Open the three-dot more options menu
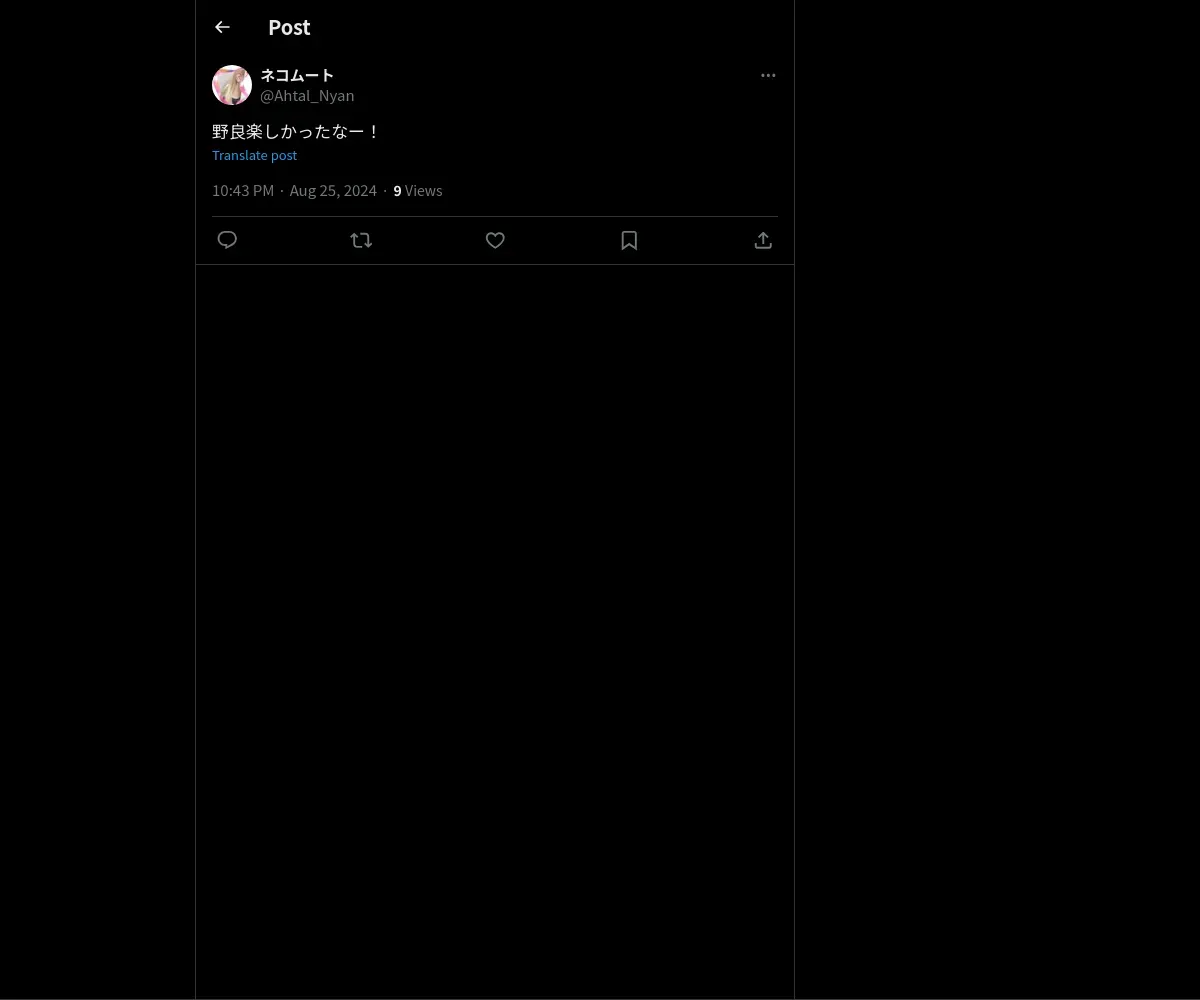Screen dimensions: 1200x1000 [x=768, y=75]
